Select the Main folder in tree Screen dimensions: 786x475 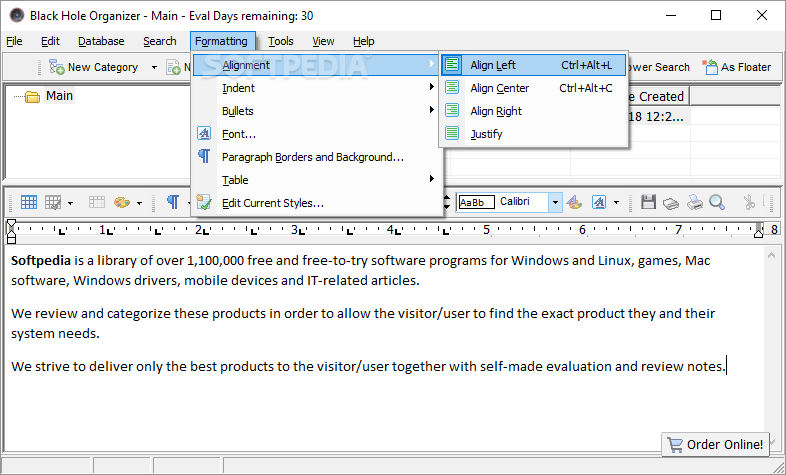pyautogui.click(x=59, y=96)
